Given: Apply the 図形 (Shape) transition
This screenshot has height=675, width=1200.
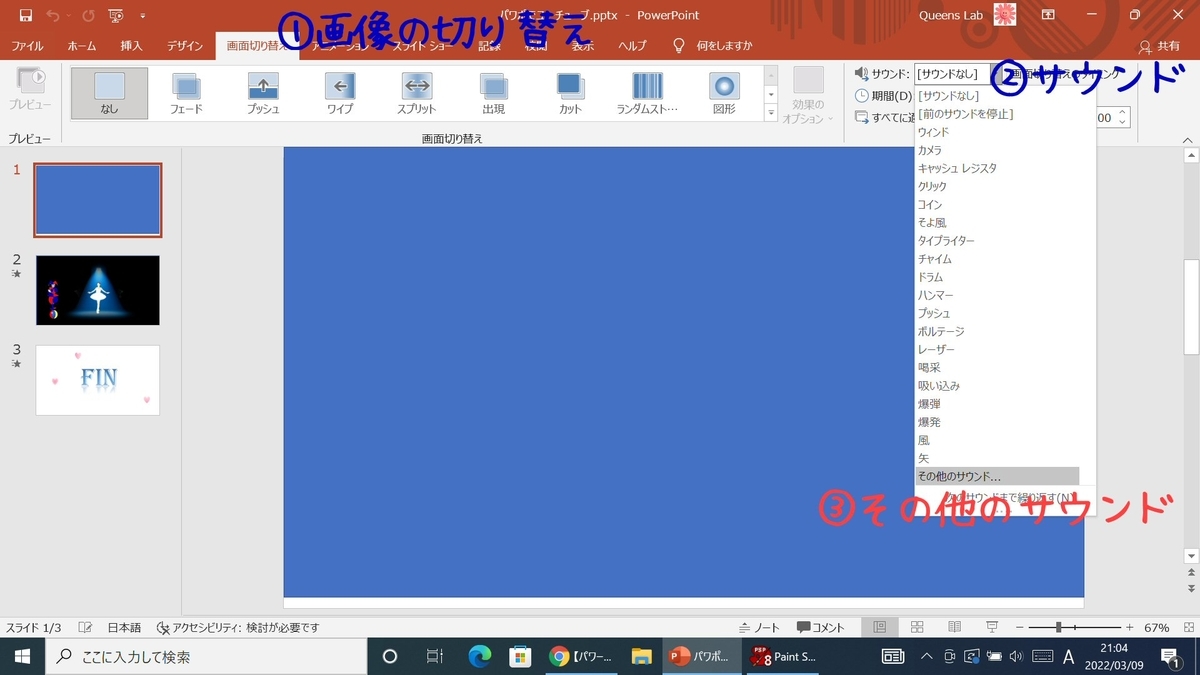Looking at the screenshot, I should pyautogui.click(x=722, y=92).
